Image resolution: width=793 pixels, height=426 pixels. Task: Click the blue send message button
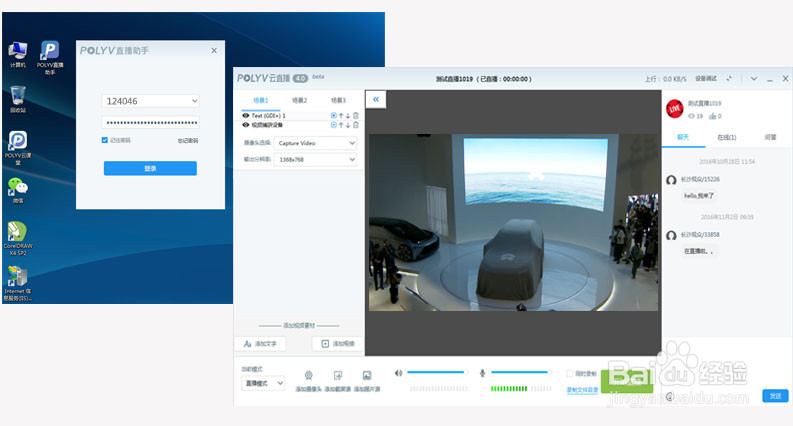pyautogui.click(x=775, y=396)
